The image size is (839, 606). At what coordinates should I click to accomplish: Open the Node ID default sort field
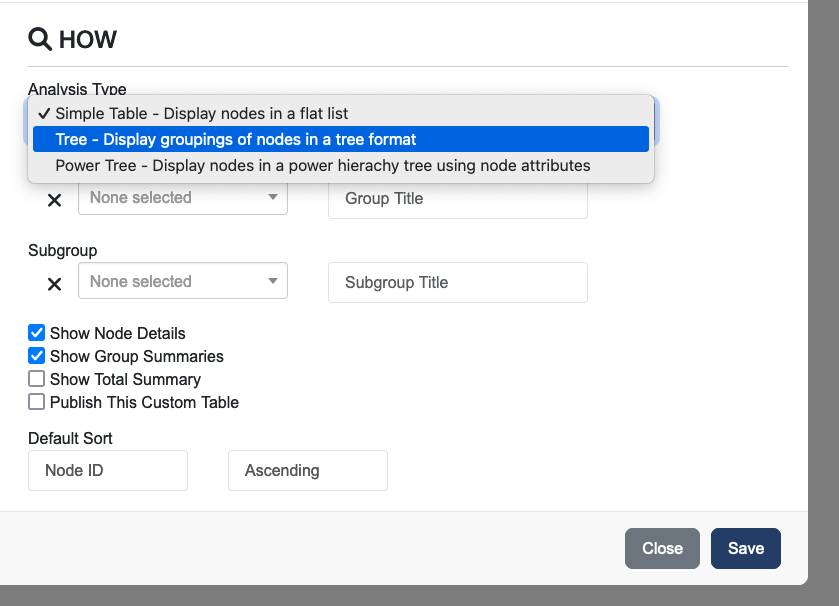pos(108,470)
